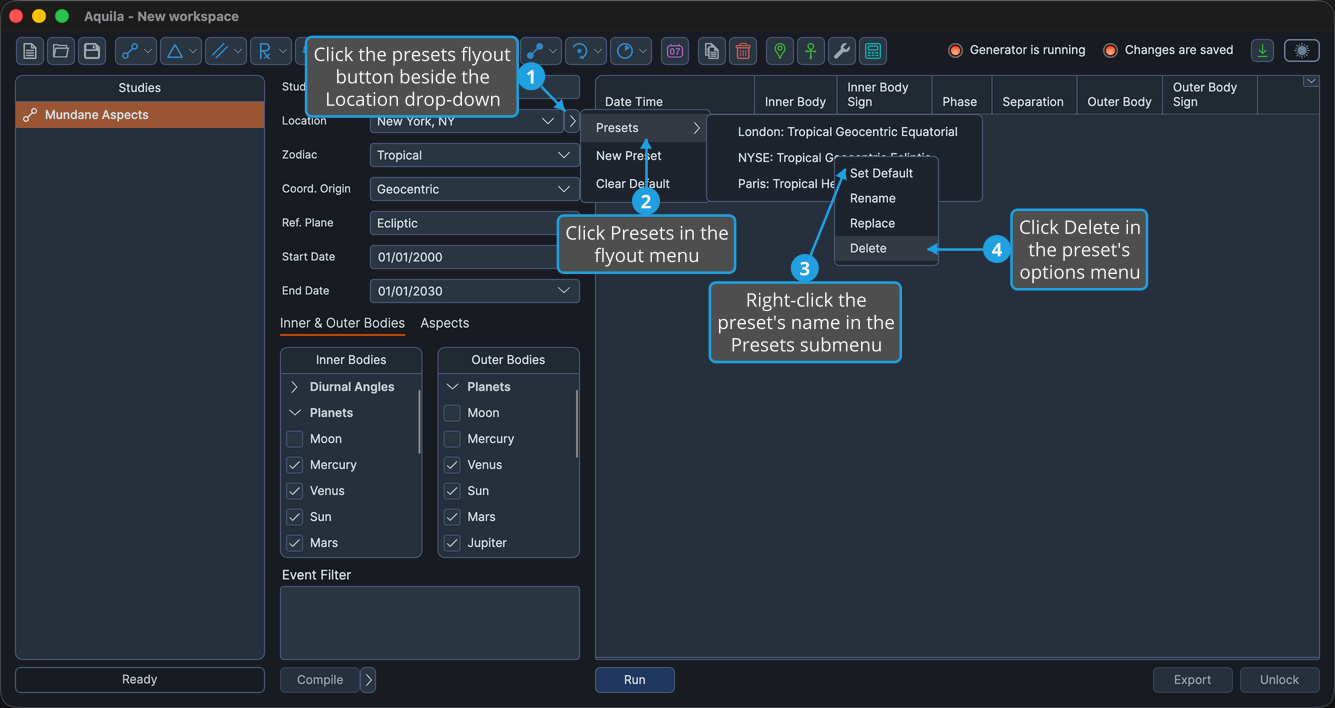This screenshot has height=708, width=1335.
Task: Uncheck Mars in Inner Bodies
Action: click(x=294, y=543)
